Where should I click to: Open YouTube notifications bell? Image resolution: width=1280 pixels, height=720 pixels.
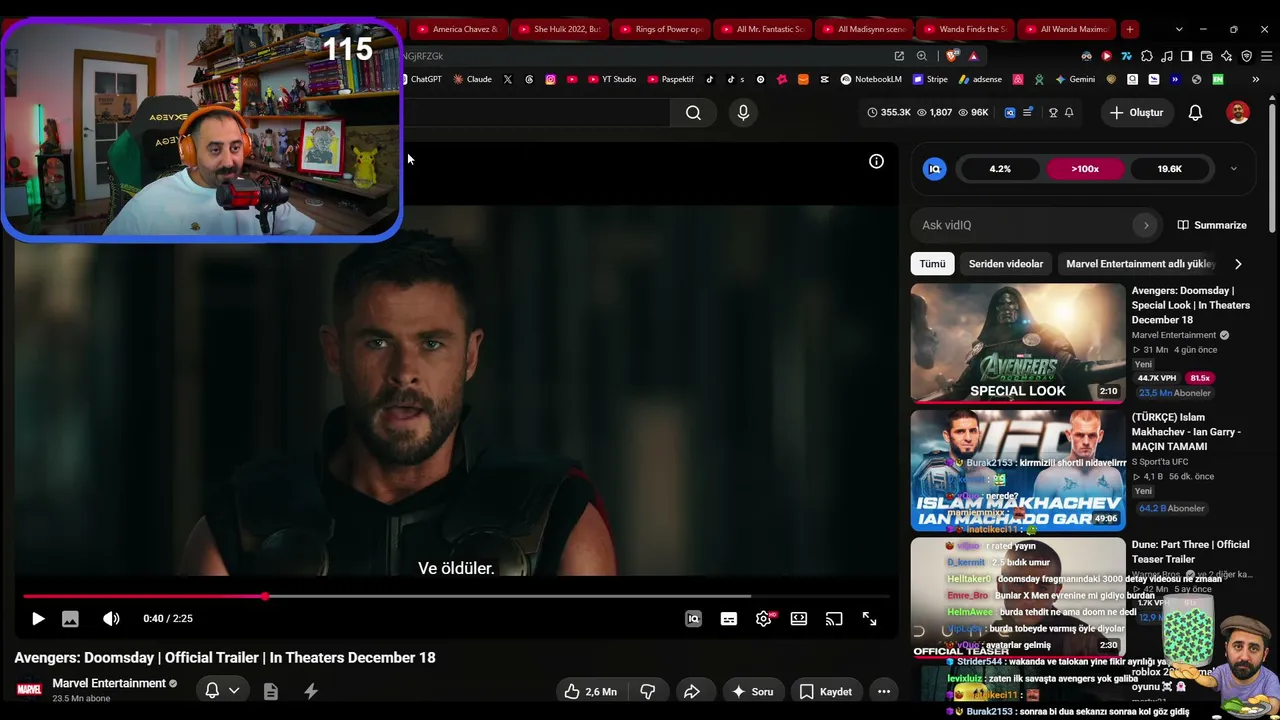pyautogui.click(x=1195, y=113)
